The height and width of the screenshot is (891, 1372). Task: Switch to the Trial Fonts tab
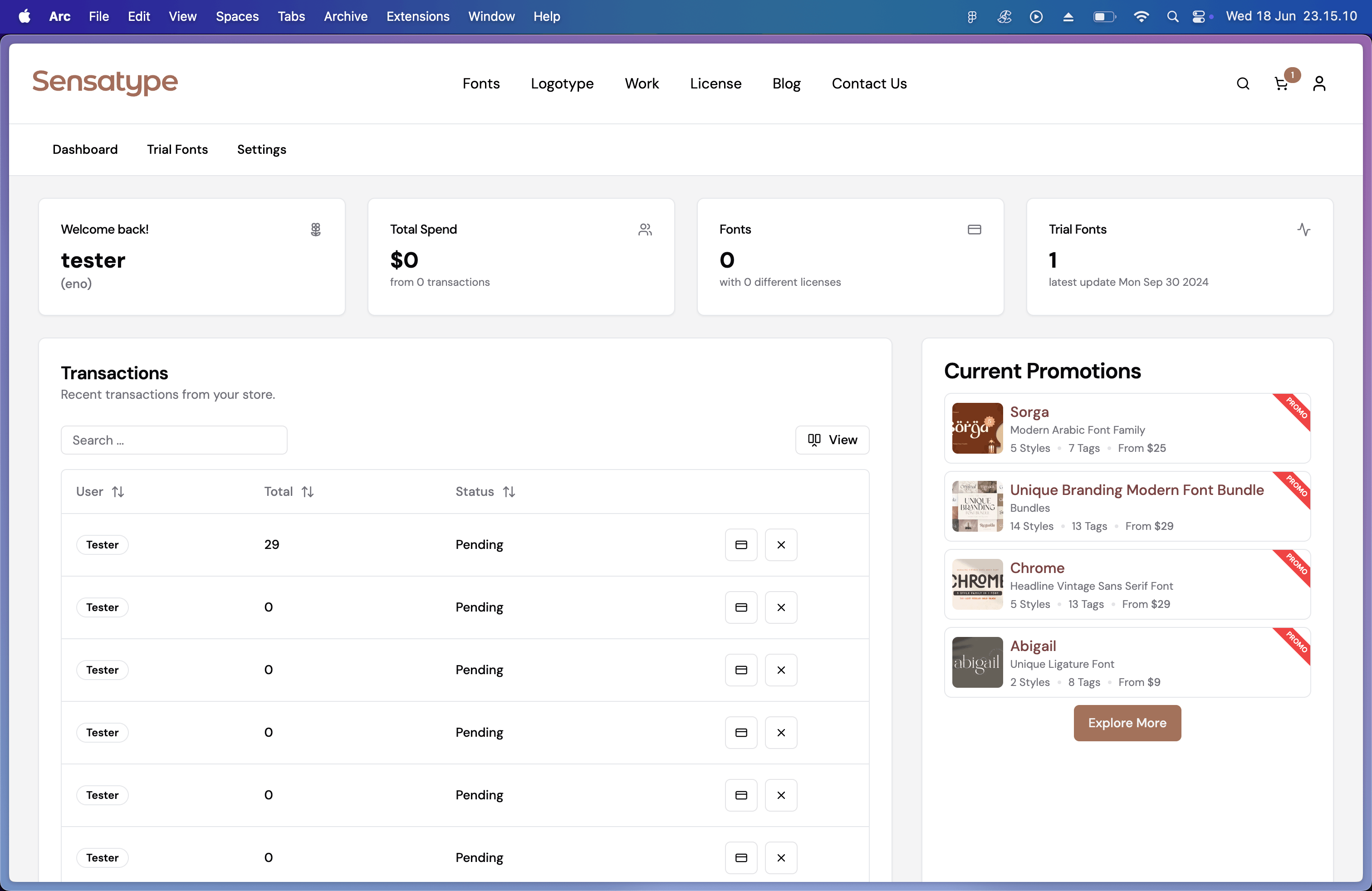tap(177, 149)
